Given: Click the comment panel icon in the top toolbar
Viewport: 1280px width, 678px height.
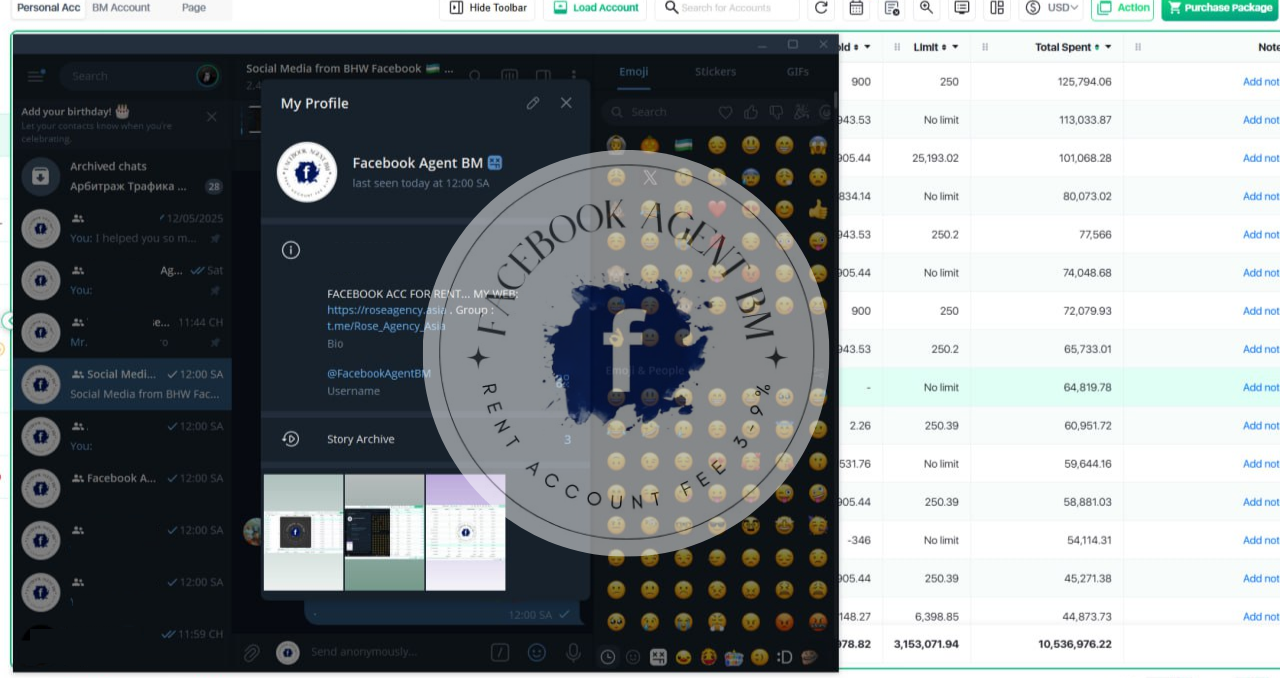Looking at the screenshot, I should [x=961, y=8].
